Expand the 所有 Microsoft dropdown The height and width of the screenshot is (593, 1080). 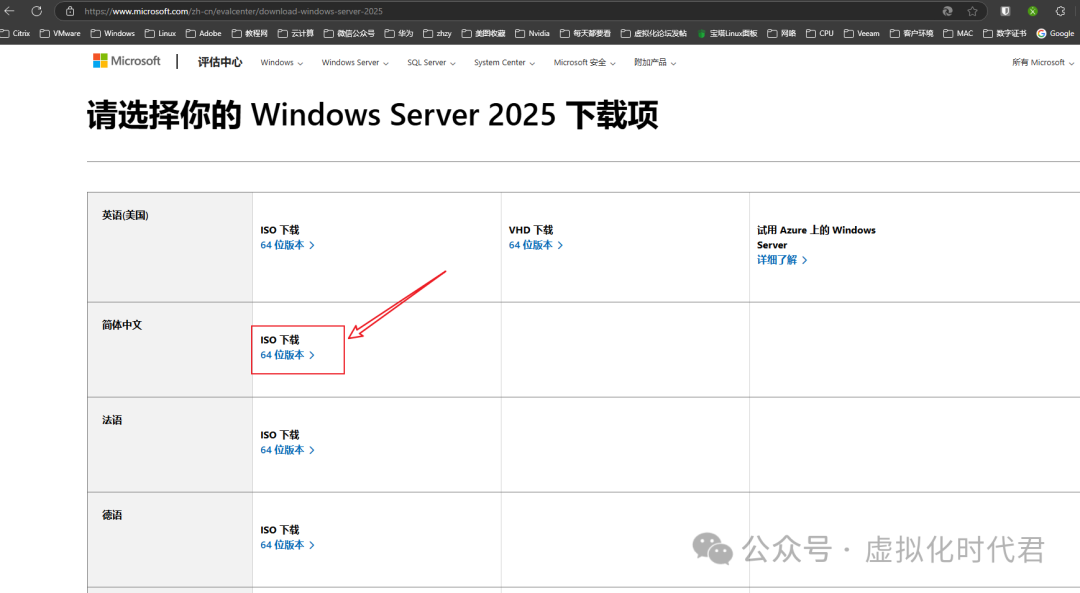[x=1043, y=63]
